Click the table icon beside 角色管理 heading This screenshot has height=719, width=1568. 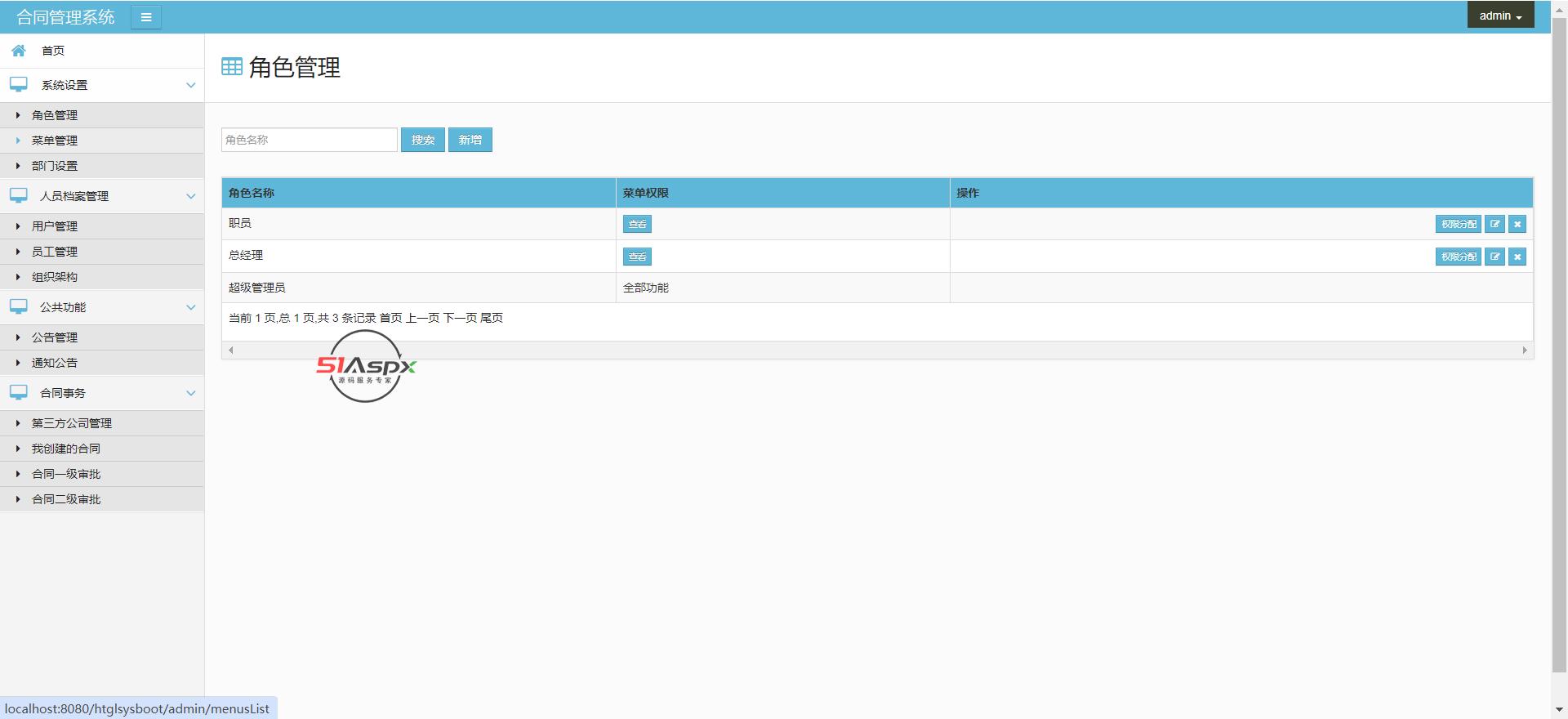[x=232, y=67]
